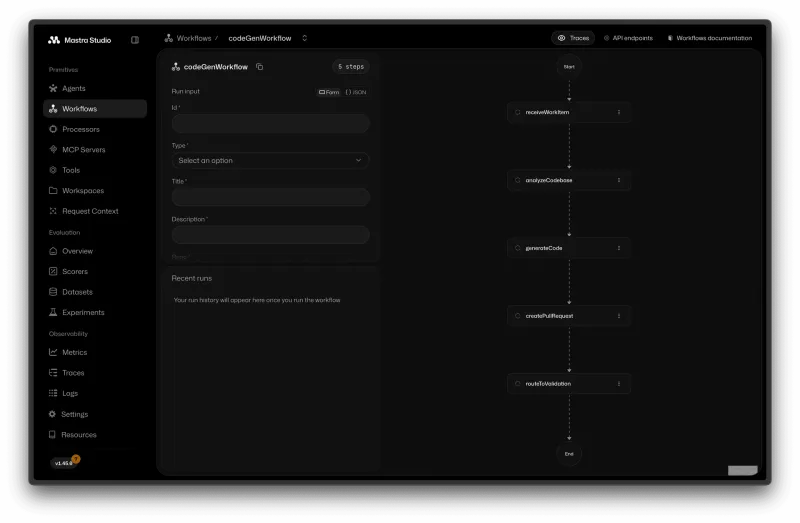The width and height of the screenshot is (800, 523).
Task: Select the generateCode step node
Action: coord(569,248)
